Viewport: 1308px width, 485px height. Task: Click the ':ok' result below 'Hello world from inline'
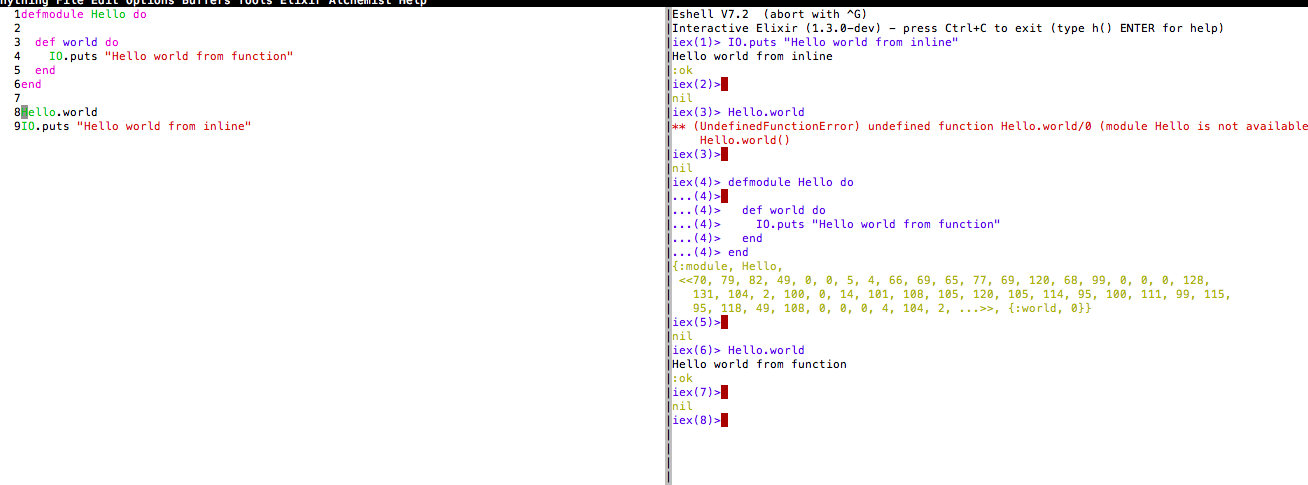pyautogui.click(x=682, y=70)
